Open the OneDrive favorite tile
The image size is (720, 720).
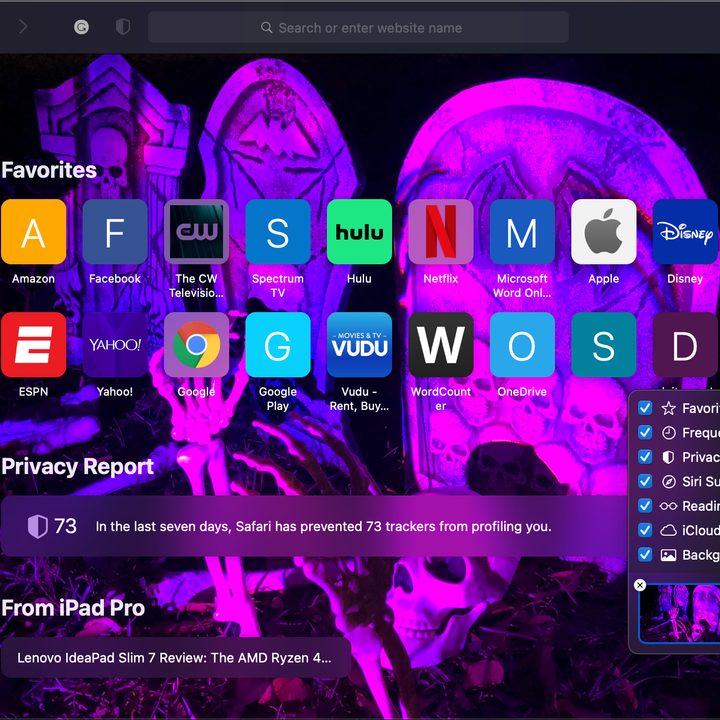click(522, 345)
